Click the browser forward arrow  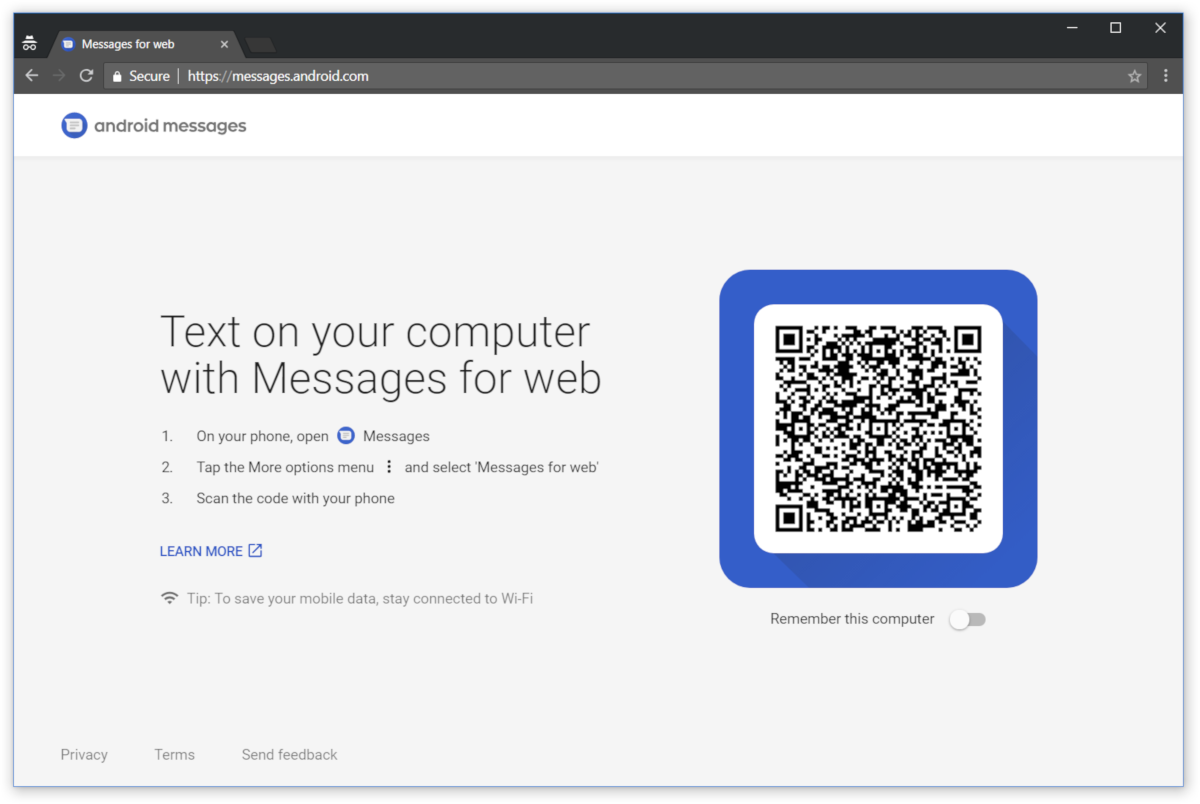click(x=59, y=76)
